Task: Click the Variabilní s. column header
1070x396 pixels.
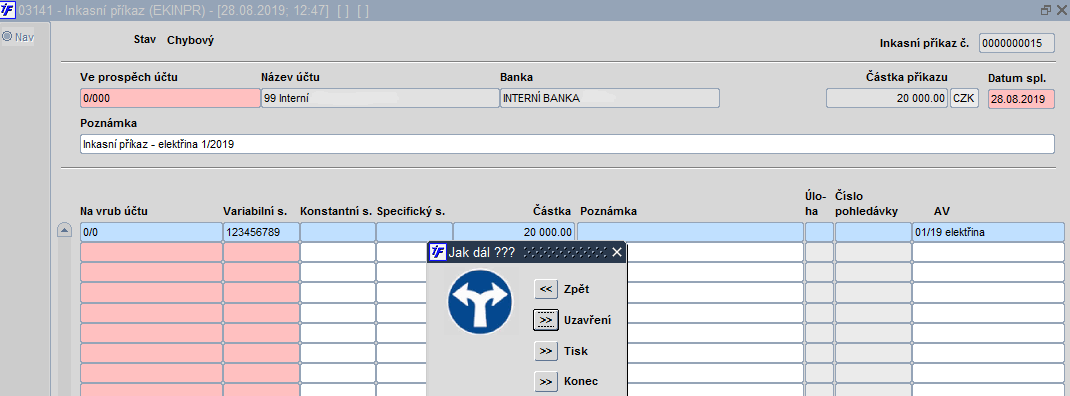Action: 256,211
